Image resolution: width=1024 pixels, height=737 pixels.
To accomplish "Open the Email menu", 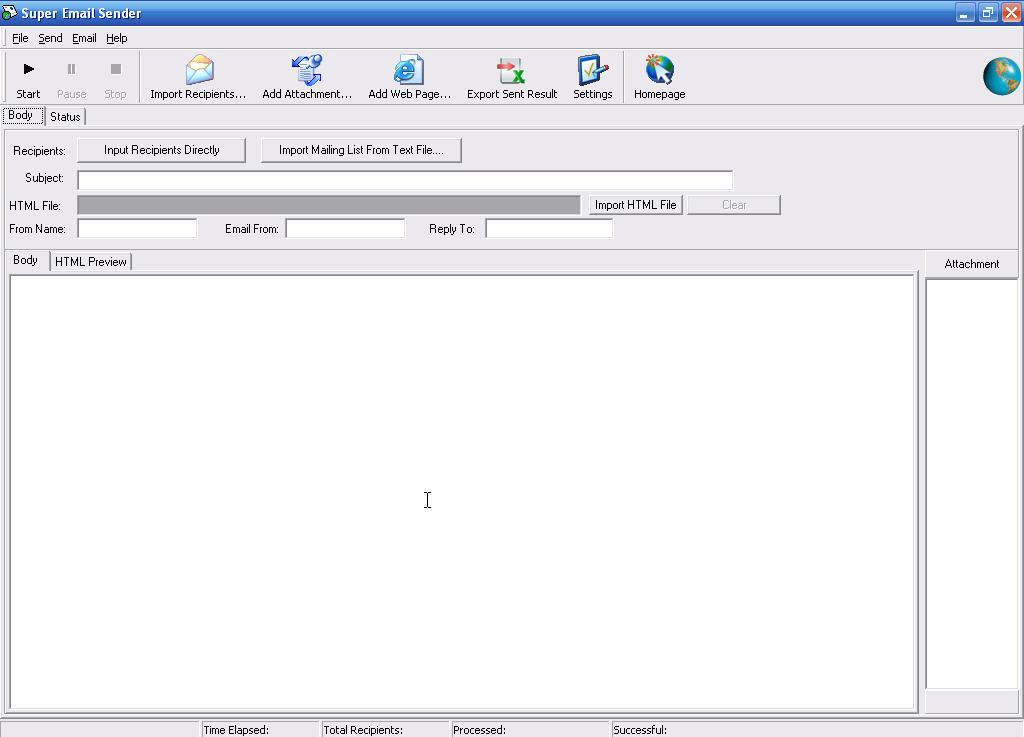I will (x=83, y=38).
